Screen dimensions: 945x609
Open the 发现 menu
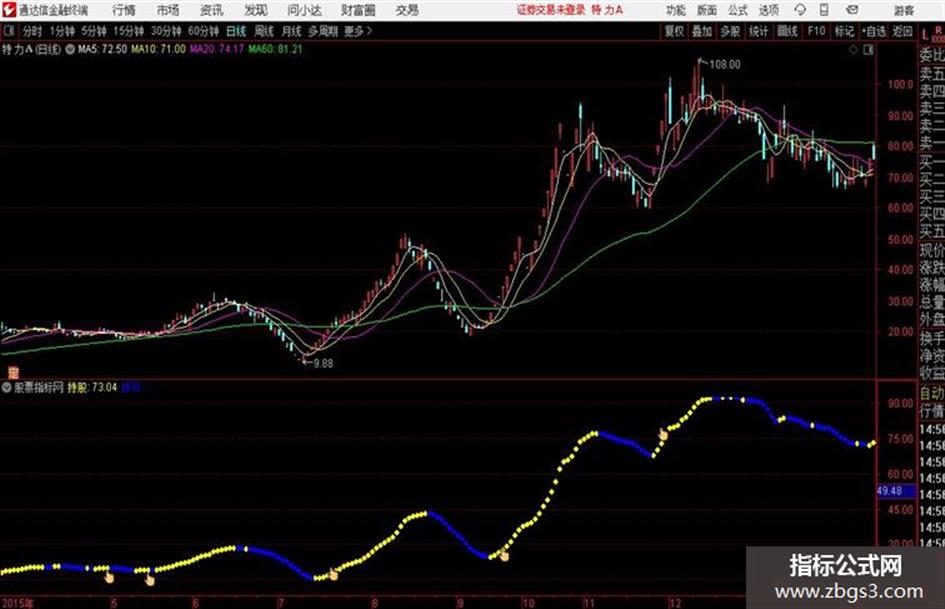(256, 10)
